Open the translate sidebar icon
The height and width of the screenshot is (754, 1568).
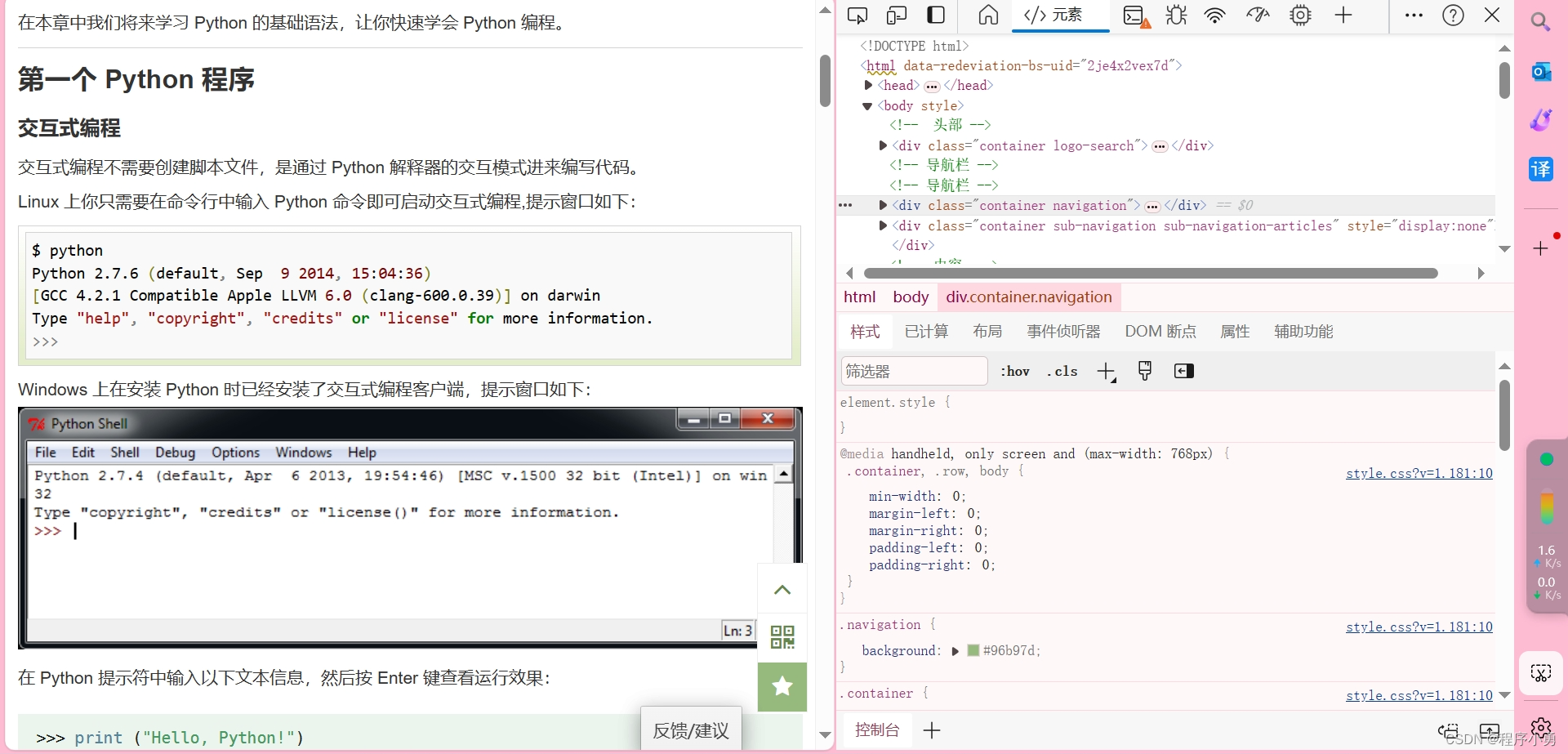click(x=1541, y=169)
